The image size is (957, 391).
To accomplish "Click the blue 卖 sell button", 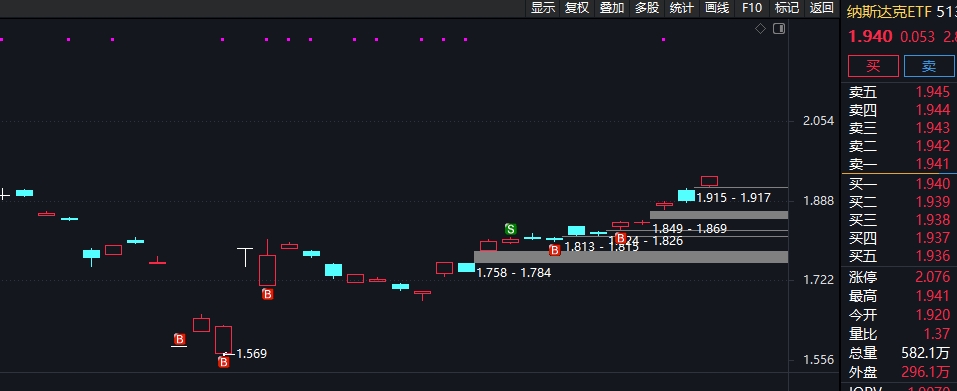I will [x=929, y=66].
